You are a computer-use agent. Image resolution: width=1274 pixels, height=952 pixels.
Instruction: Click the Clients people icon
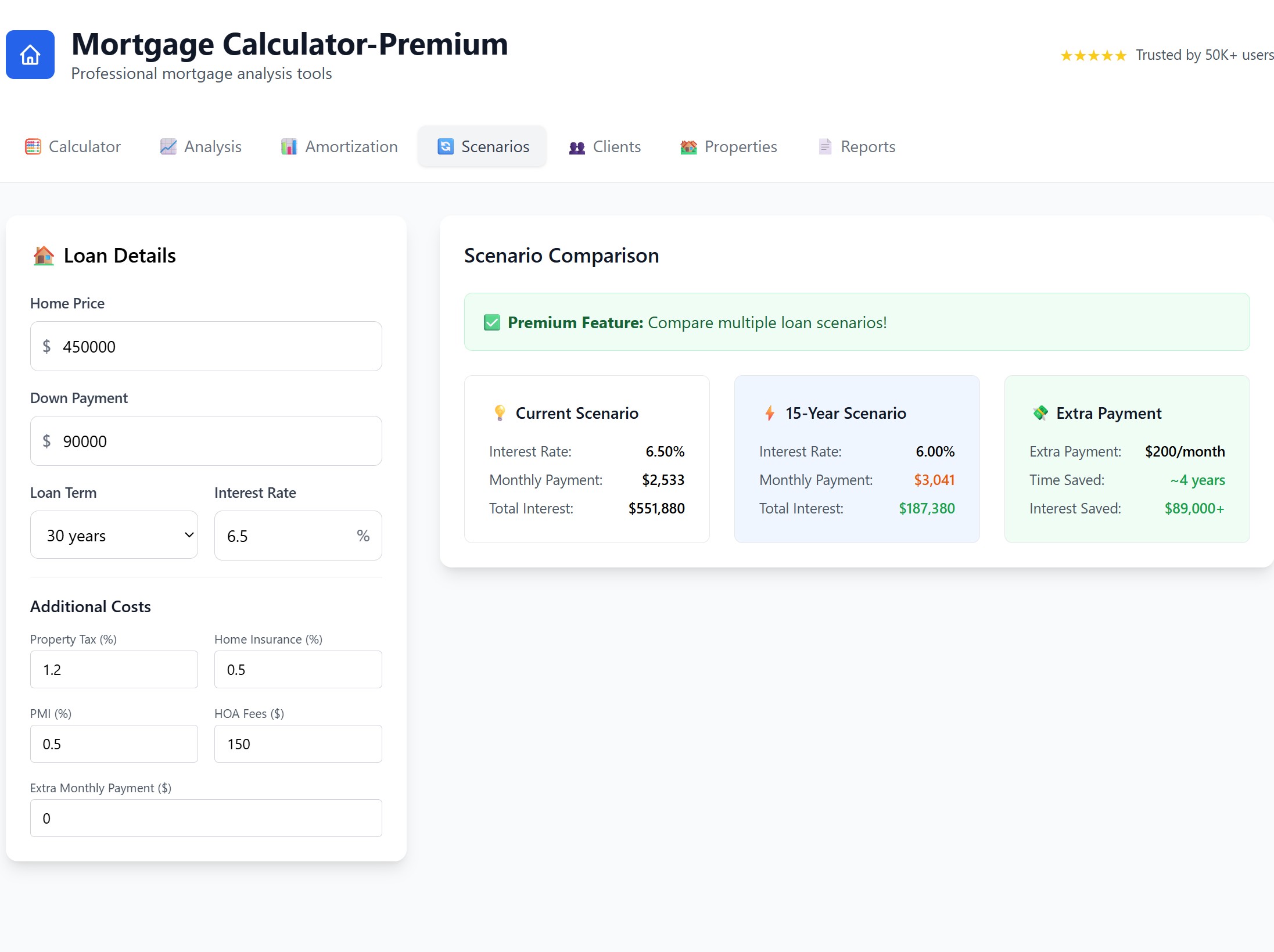click(576, 146)
